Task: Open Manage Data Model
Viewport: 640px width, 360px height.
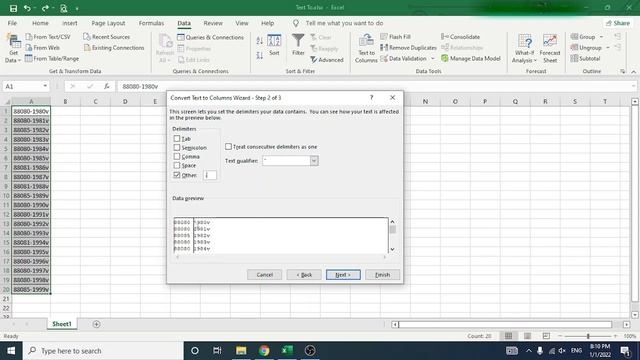Action: pyautogui.click(x=471, y=59)
